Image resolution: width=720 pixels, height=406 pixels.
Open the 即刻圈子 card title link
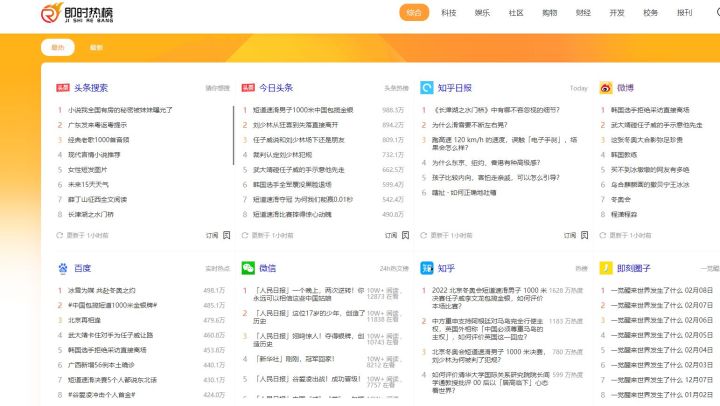tap(634, 268)
